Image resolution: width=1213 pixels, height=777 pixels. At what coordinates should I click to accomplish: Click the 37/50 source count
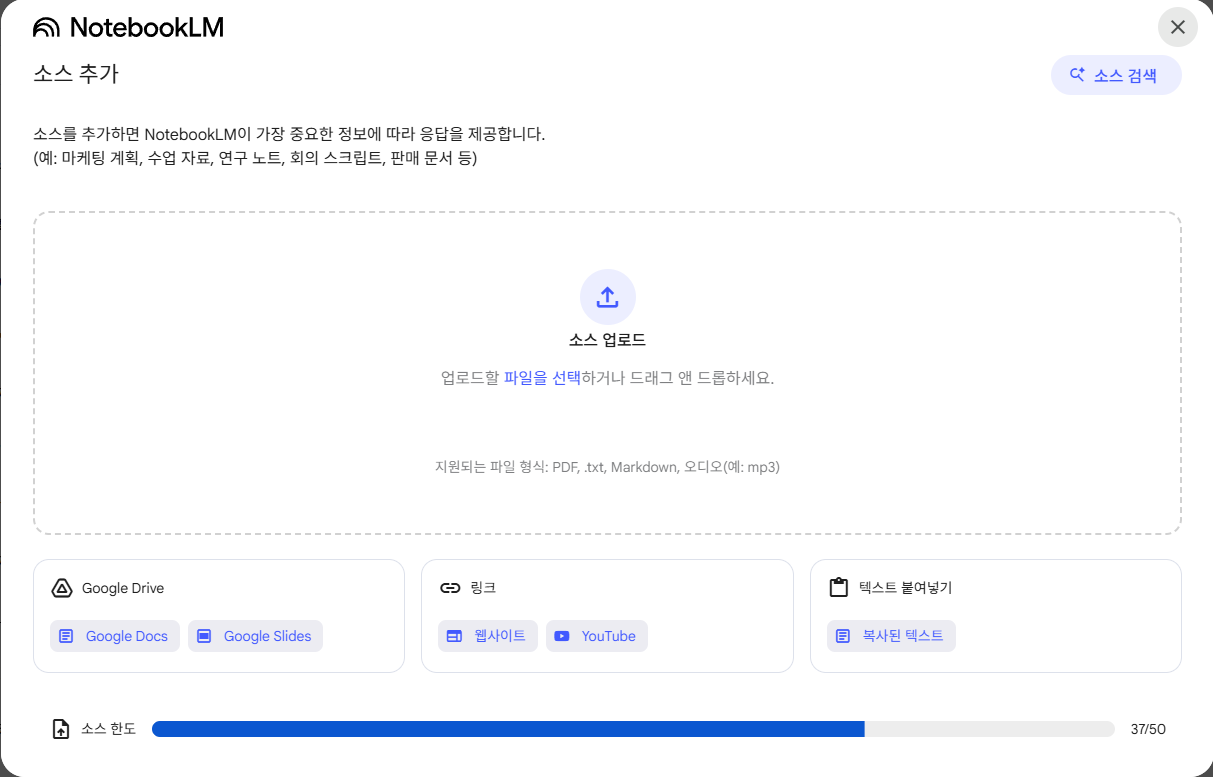[1148, 729]
